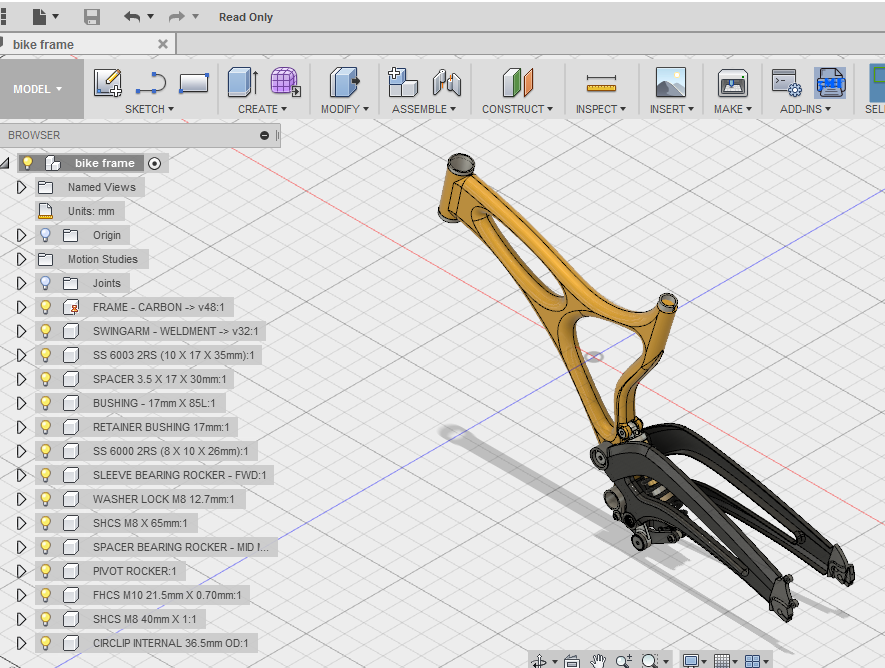Click the Offset Plane construct icon
The height and width of the screenshot is (668, 885).
point(518,82)
